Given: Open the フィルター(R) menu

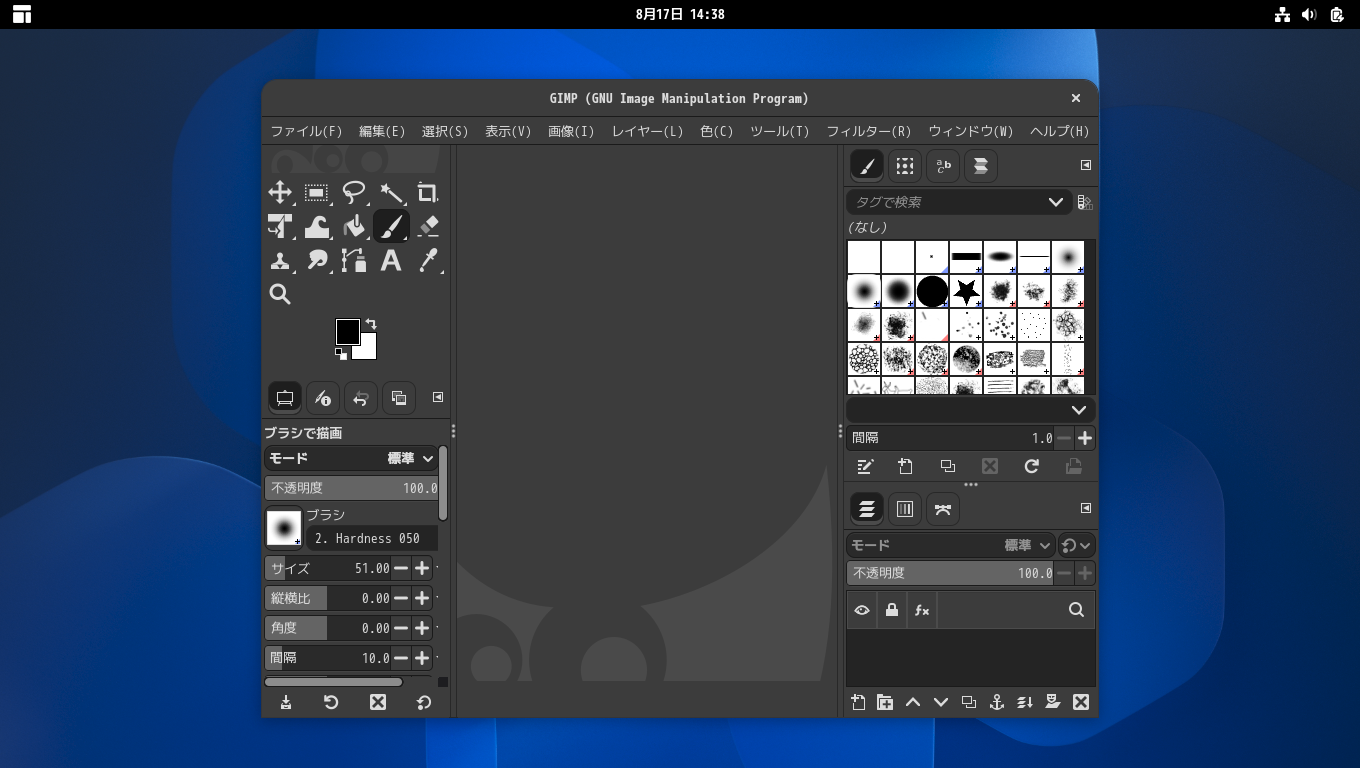Looking at the screenshot, I should point(869,131).
